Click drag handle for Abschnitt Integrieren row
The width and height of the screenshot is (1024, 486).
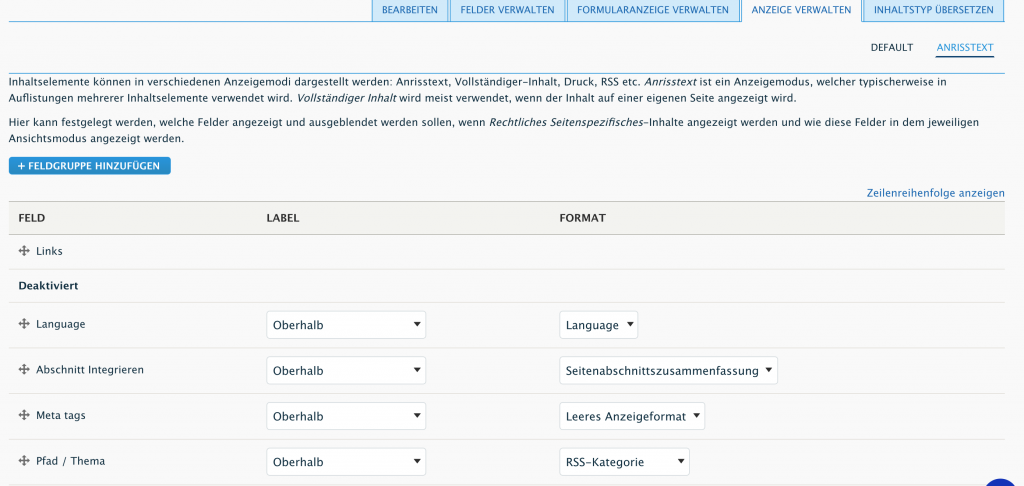click(24, 370)
